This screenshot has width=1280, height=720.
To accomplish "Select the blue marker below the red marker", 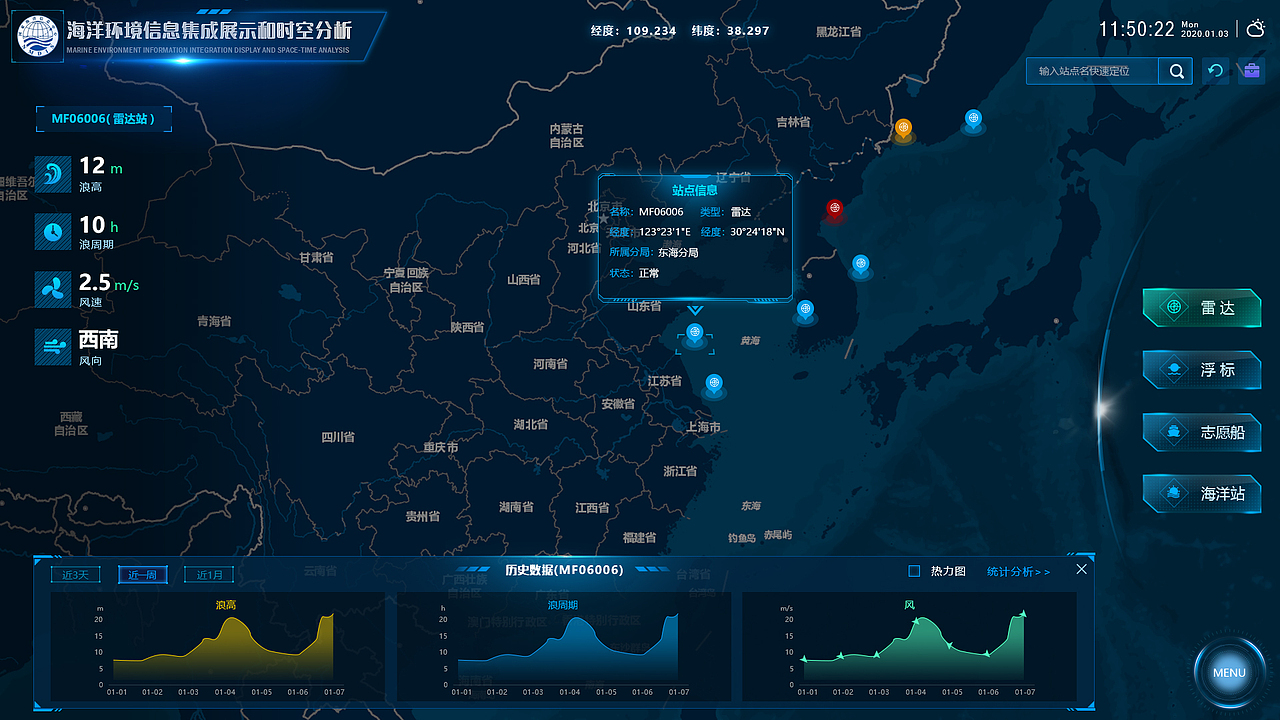I will pyautogui.click(x=860, y=265).
